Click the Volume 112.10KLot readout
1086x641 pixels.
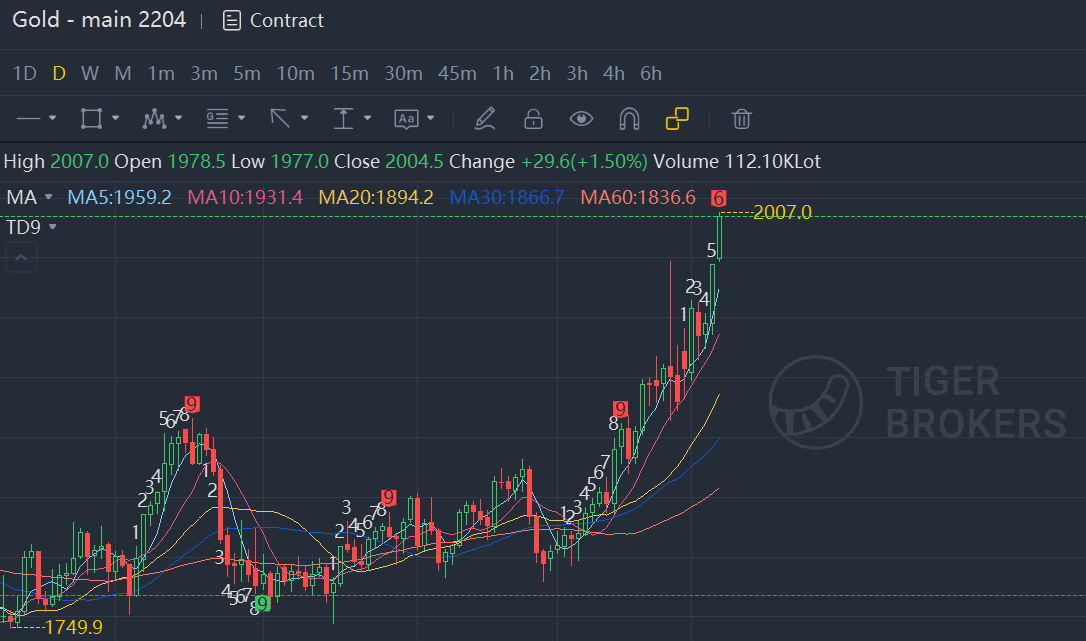pyautogui.click(x=737, y=161)
